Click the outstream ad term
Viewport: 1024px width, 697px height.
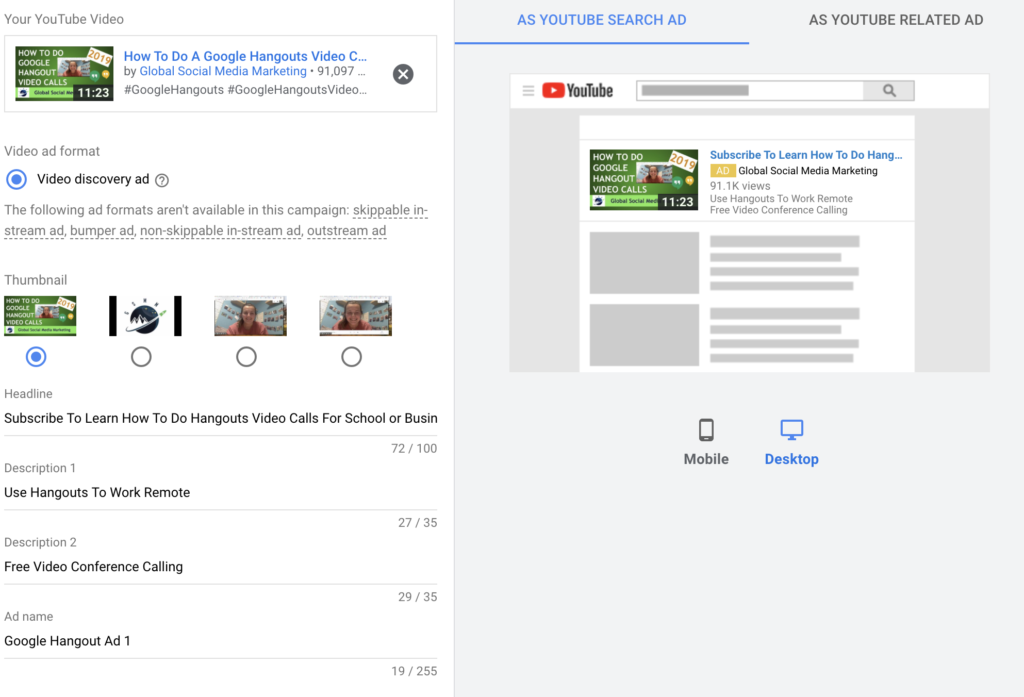point(347,231)
